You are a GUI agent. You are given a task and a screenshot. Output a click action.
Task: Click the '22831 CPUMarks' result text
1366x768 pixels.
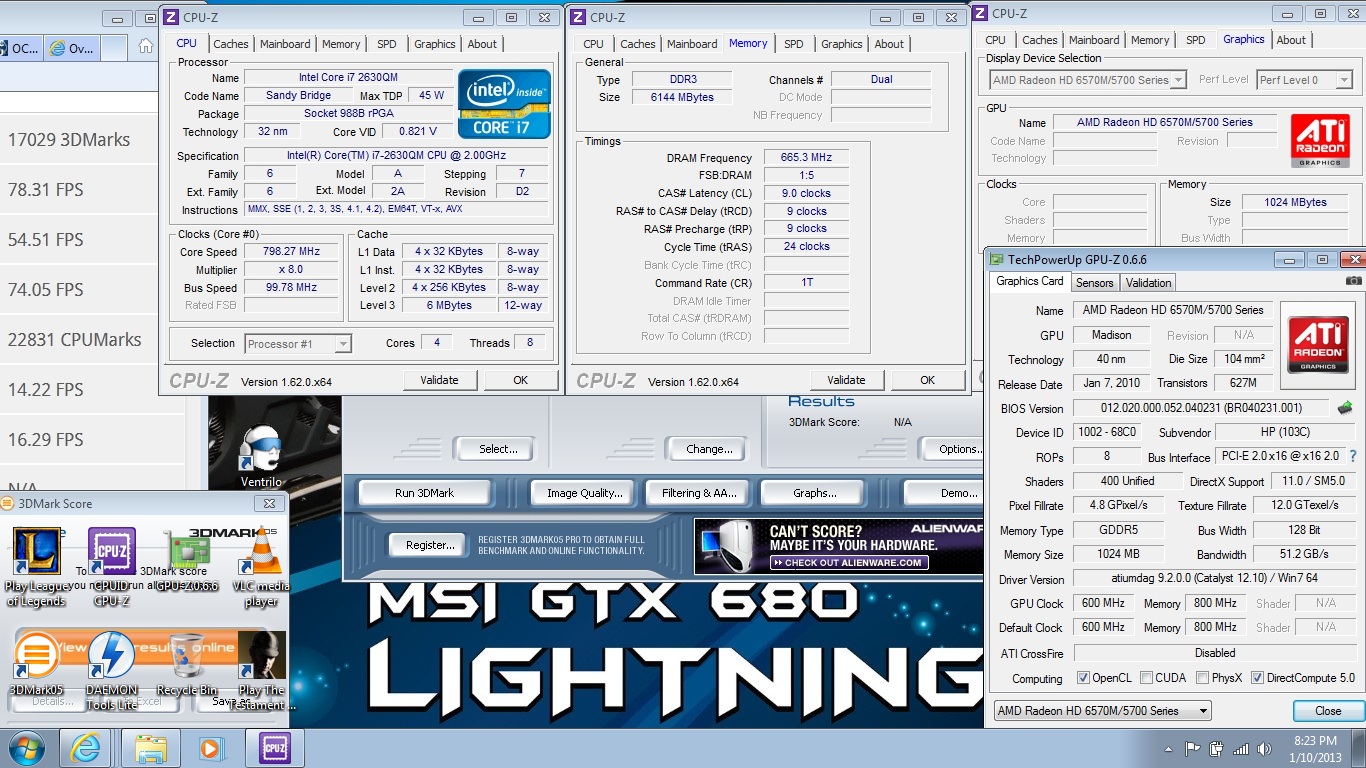[75, 340]
